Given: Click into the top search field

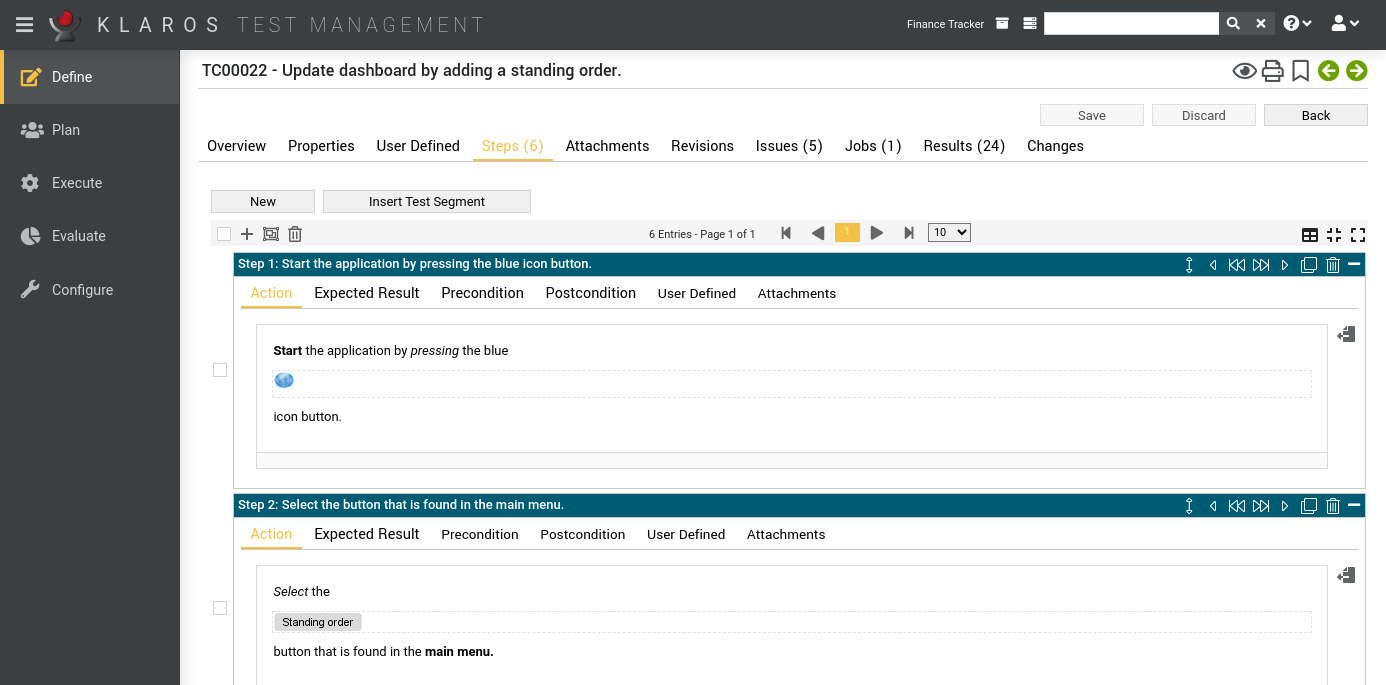Looking at the screenshot, I should point(1130,23).
